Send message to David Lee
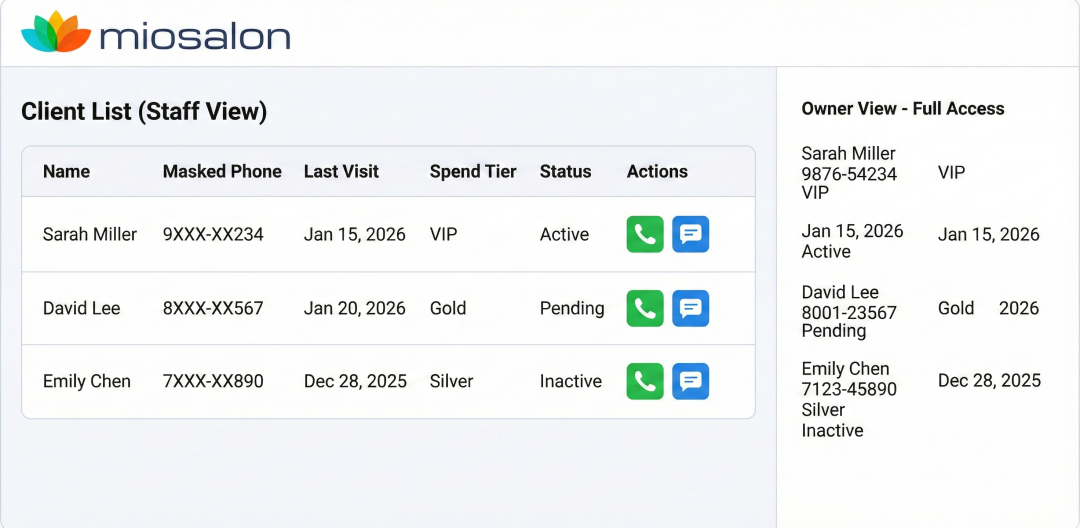Screen dimensions: 1080x528 [x=690, y=308]
